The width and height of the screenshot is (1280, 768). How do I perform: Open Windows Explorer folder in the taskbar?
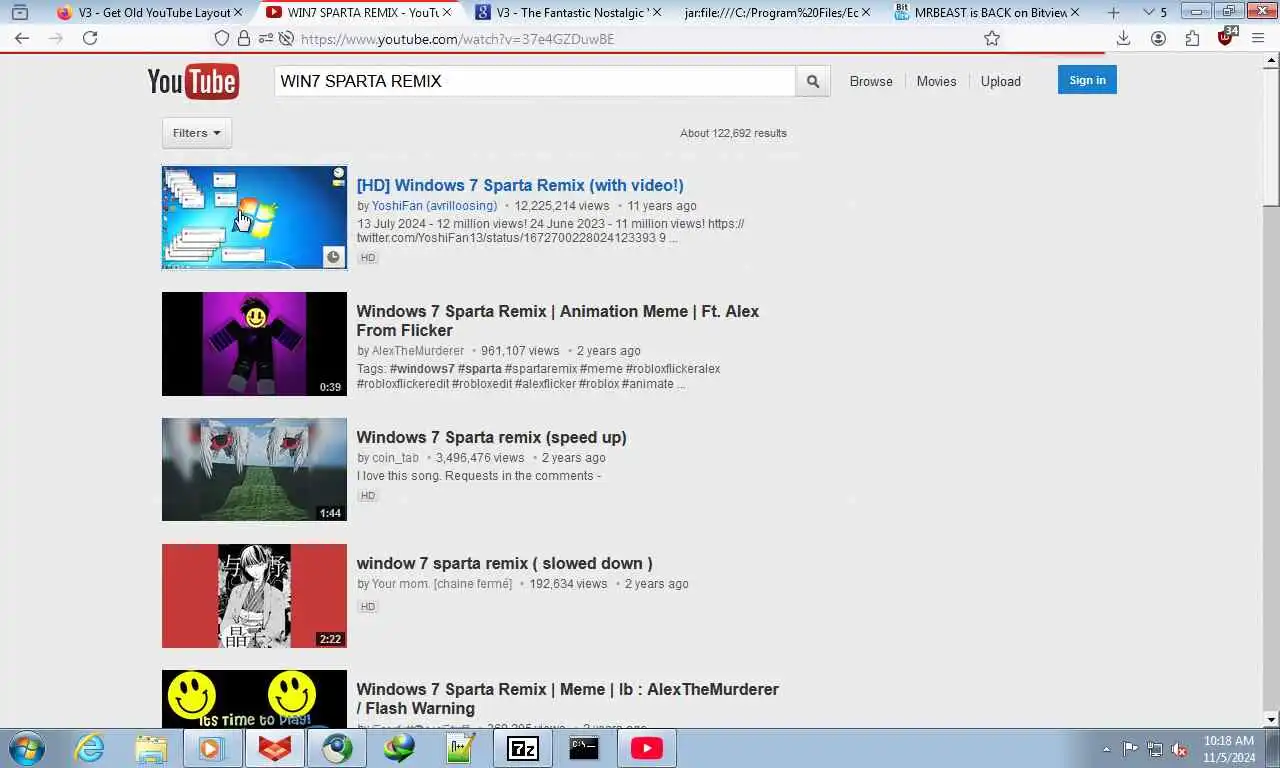point(151,748)
